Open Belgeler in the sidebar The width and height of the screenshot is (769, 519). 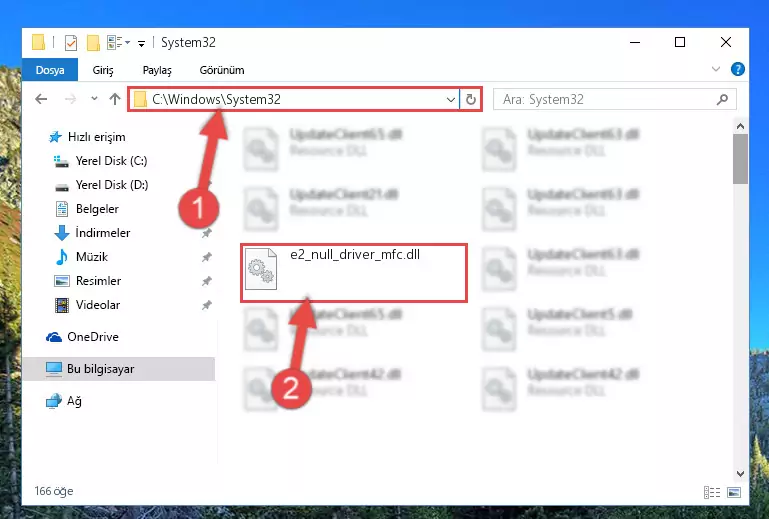(x=87, y=209)
